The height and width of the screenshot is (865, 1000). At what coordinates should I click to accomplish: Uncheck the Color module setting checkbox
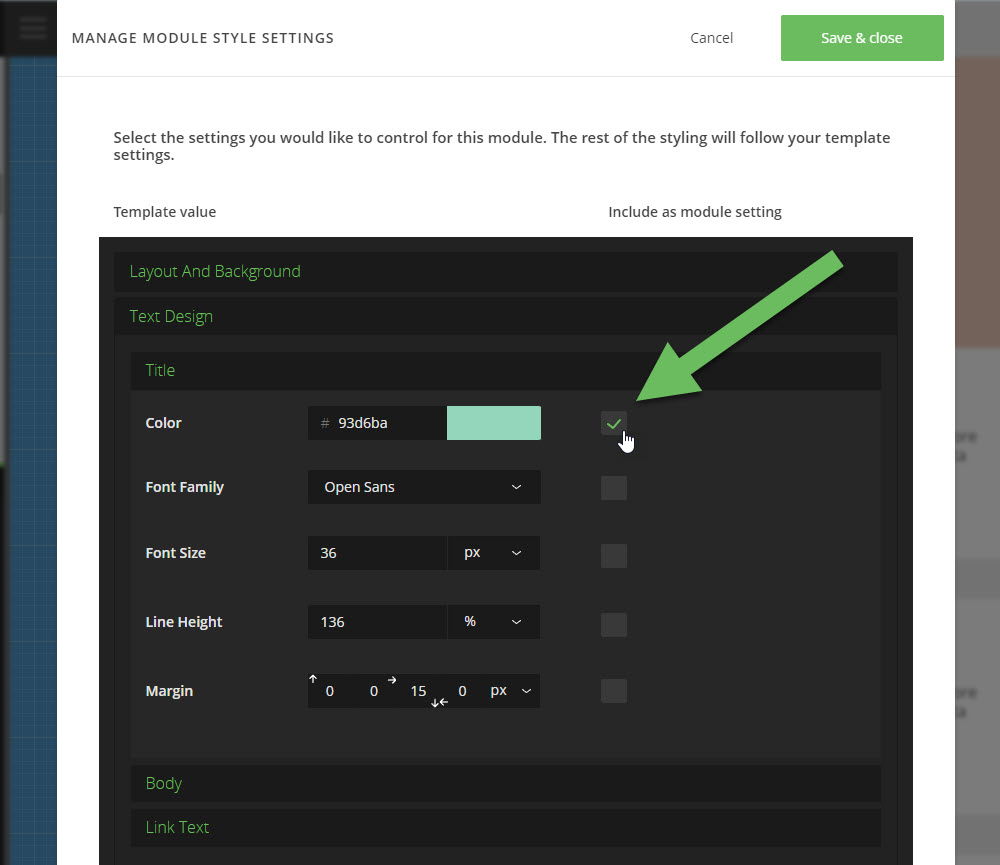pyautogui.click(x=614, y=423)
